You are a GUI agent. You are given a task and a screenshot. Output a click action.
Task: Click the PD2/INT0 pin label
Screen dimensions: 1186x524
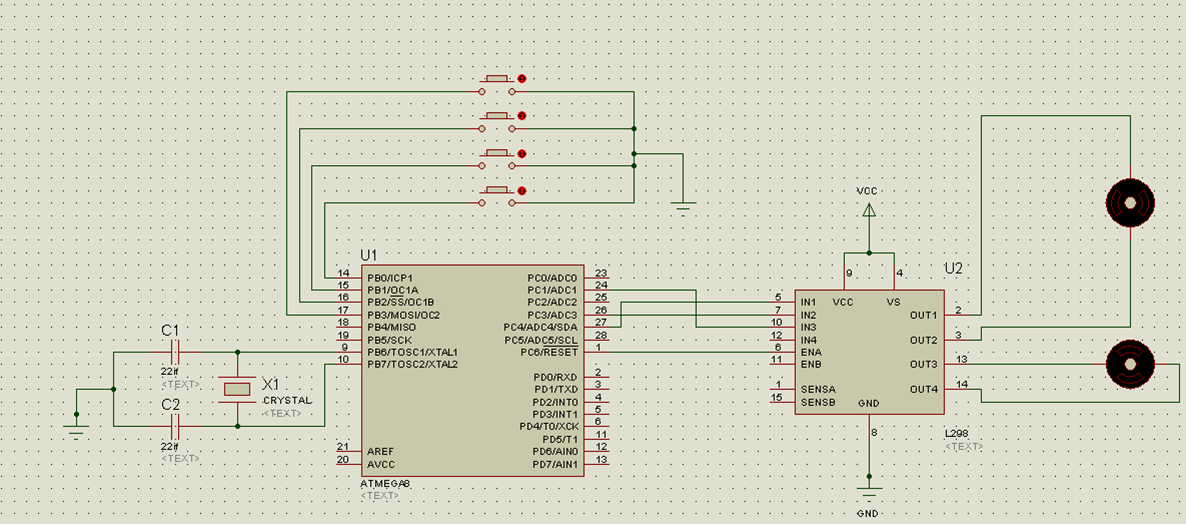pos(555,402)
